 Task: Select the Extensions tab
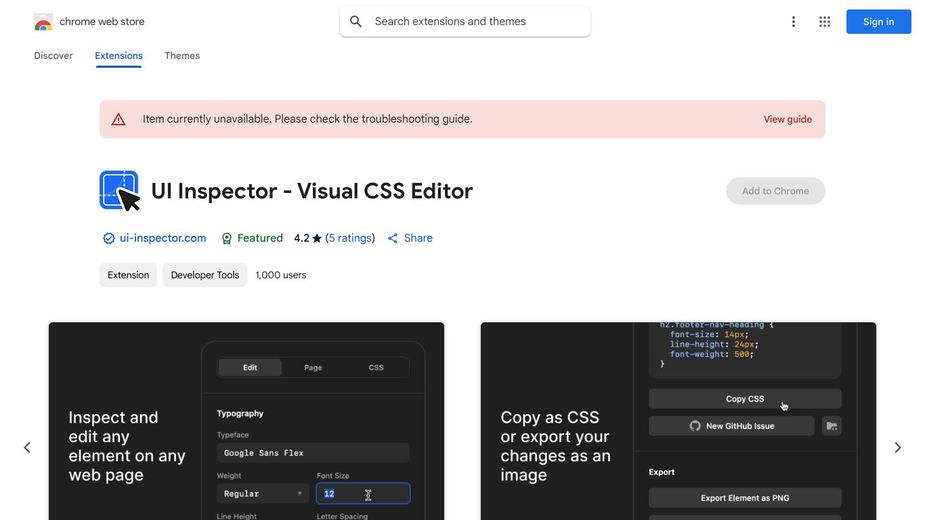pos(118,56)
